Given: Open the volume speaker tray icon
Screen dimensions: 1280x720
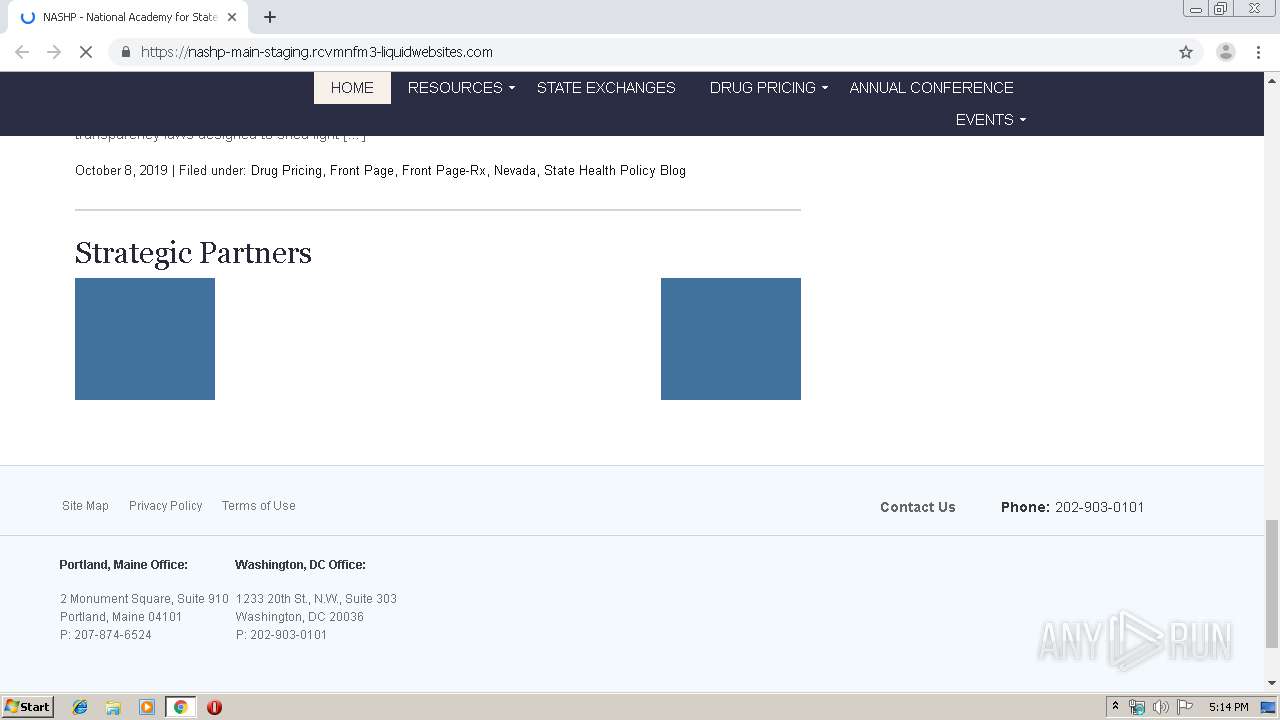Looking at the screenshot, I should click(1160, 707).
